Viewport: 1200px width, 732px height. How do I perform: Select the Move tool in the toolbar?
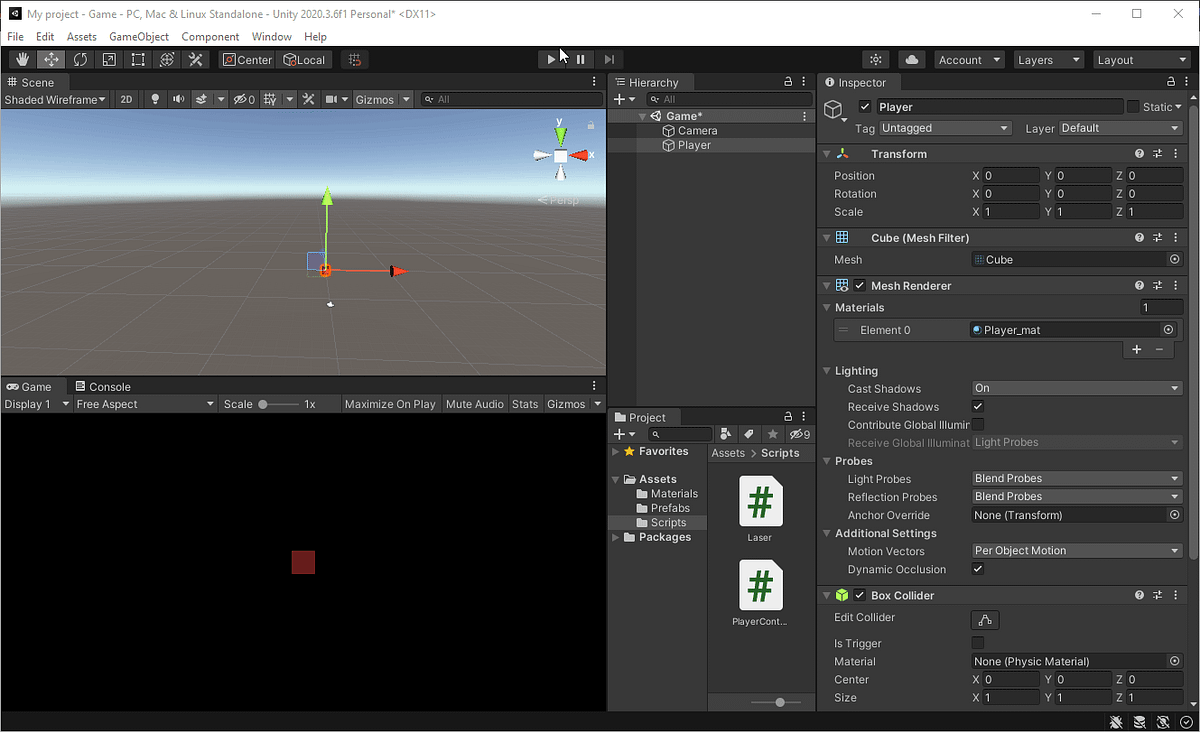(51, 59)
